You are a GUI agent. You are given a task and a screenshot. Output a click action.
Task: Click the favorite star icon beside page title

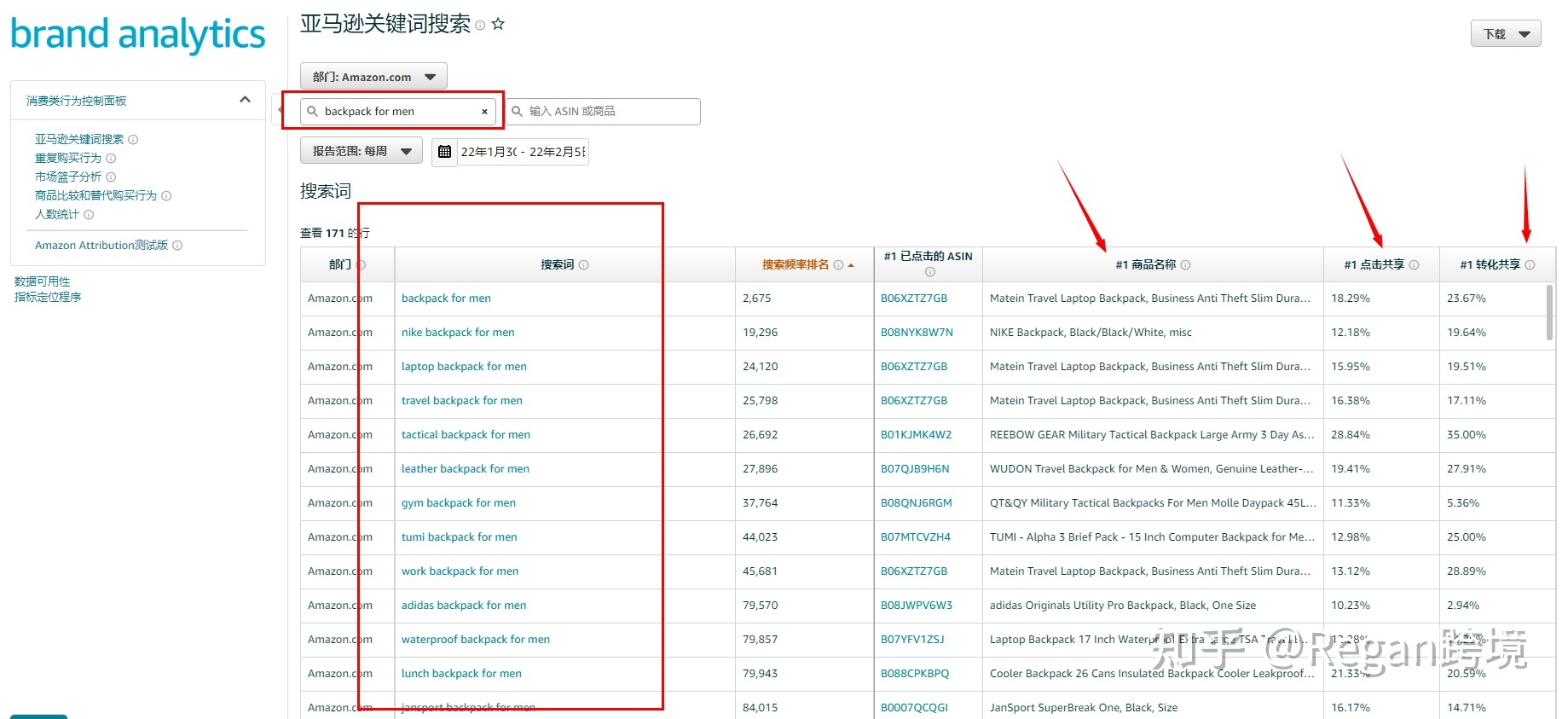[498, 25]
